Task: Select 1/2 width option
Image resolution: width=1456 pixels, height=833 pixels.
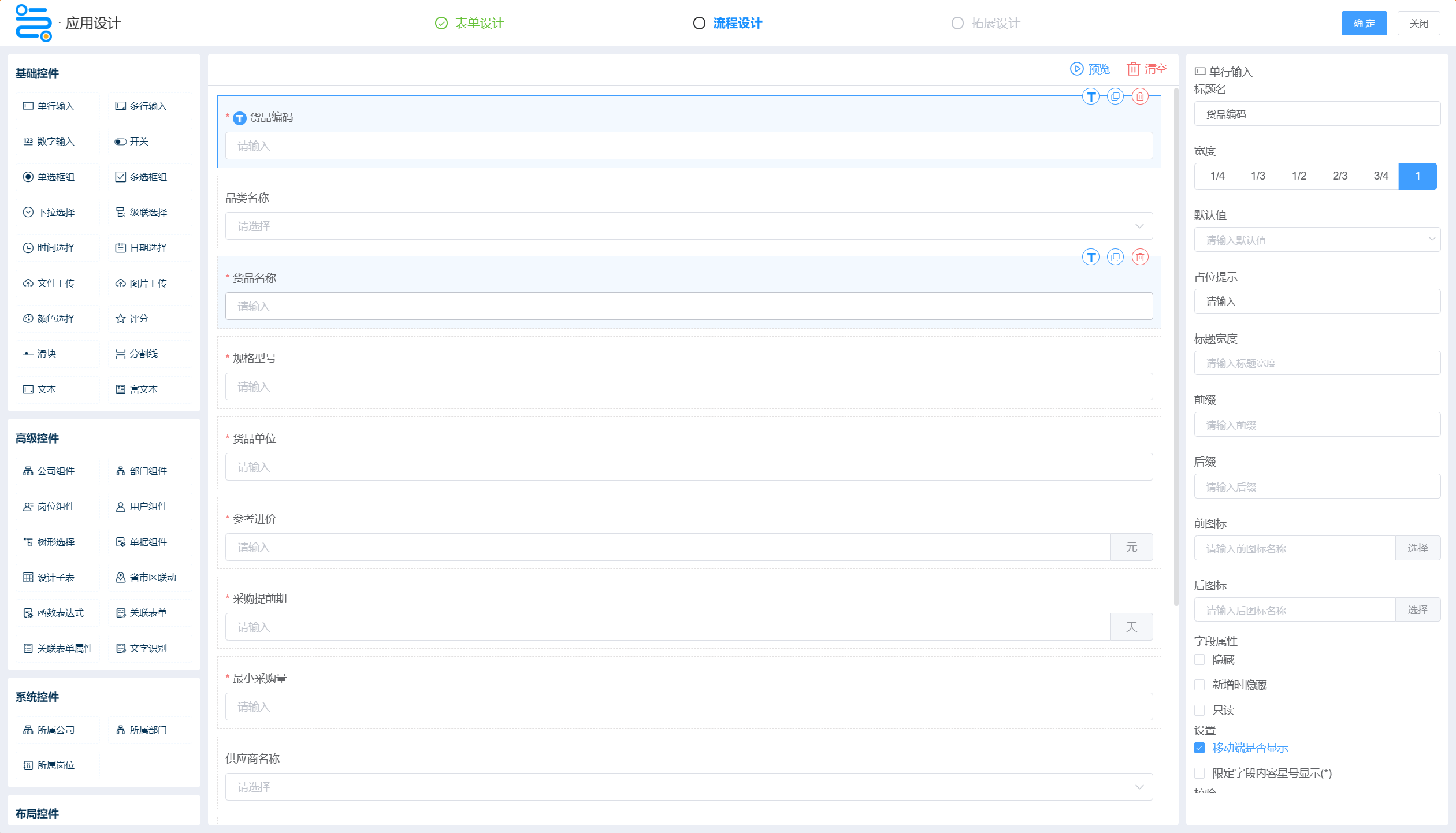Action: point(1299,176)
